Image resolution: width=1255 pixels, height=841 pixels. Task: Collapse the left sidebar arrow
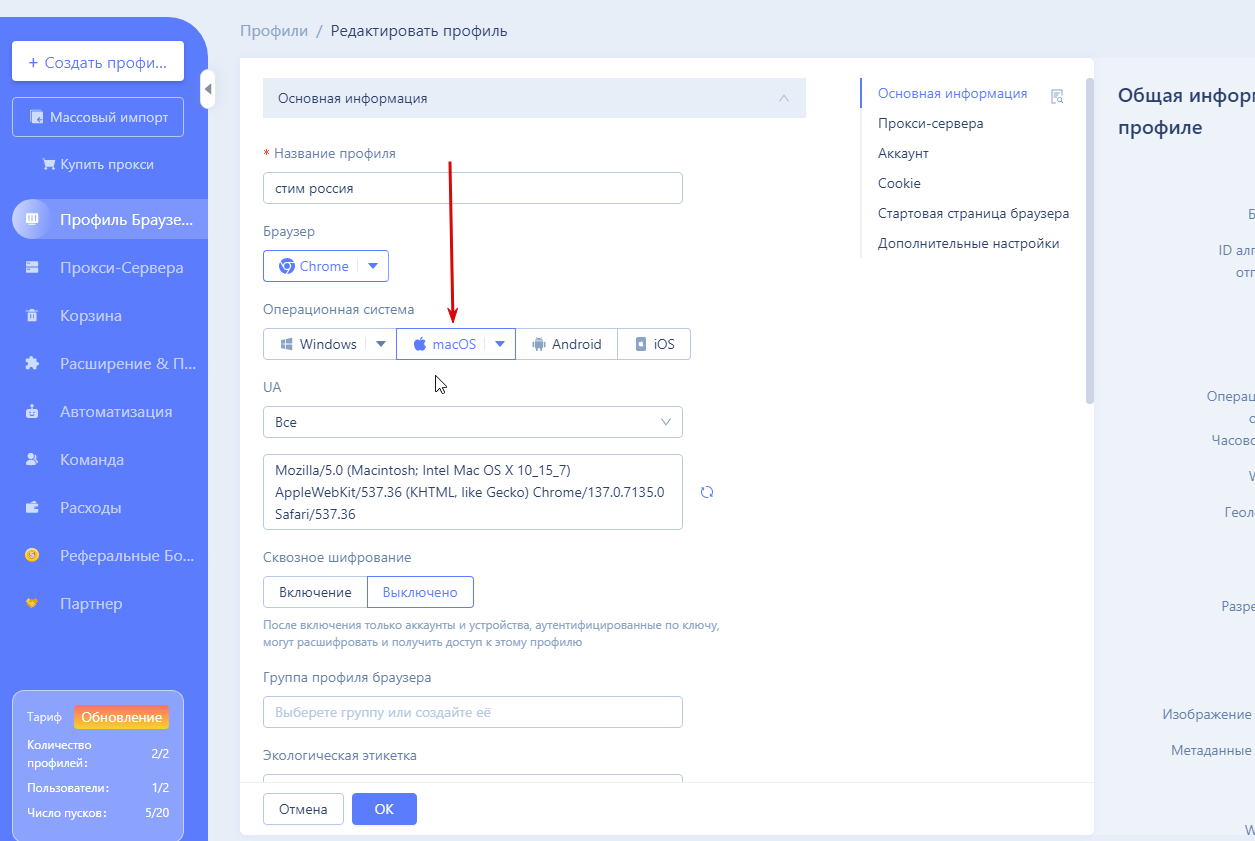click(x=207, y=89)
